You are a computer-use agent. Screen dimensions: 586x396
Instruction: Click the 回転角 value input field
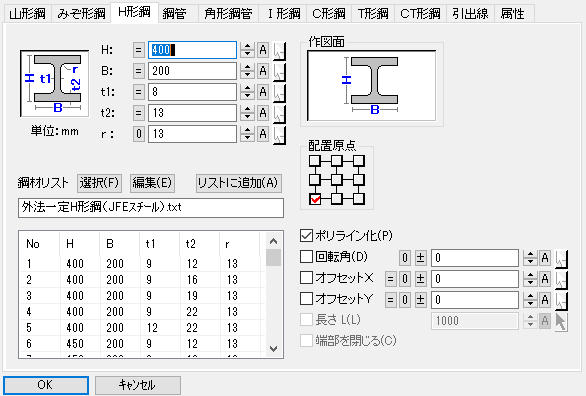pos(475,258)
